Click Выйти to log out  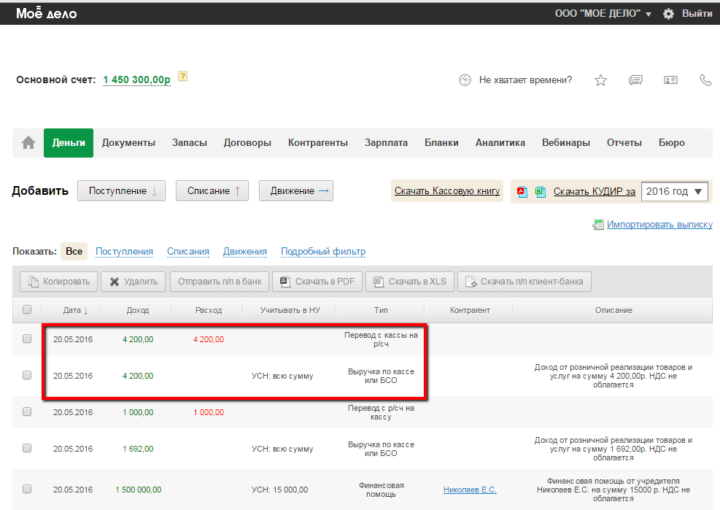coord(697,14)
